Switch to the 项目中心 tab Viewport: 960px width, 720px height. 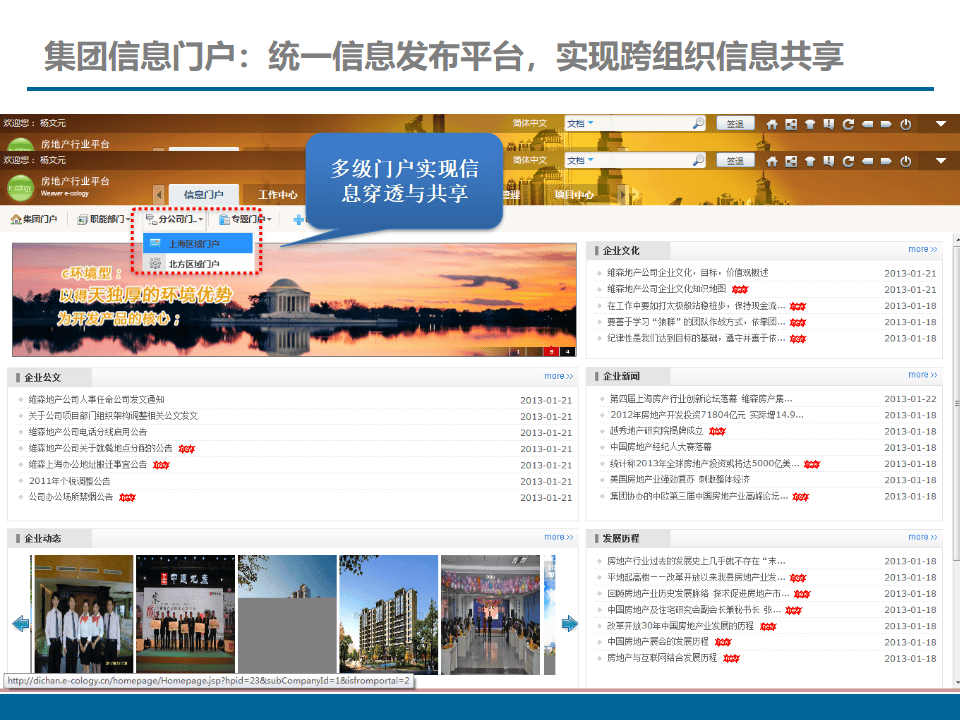click(574, 195)
